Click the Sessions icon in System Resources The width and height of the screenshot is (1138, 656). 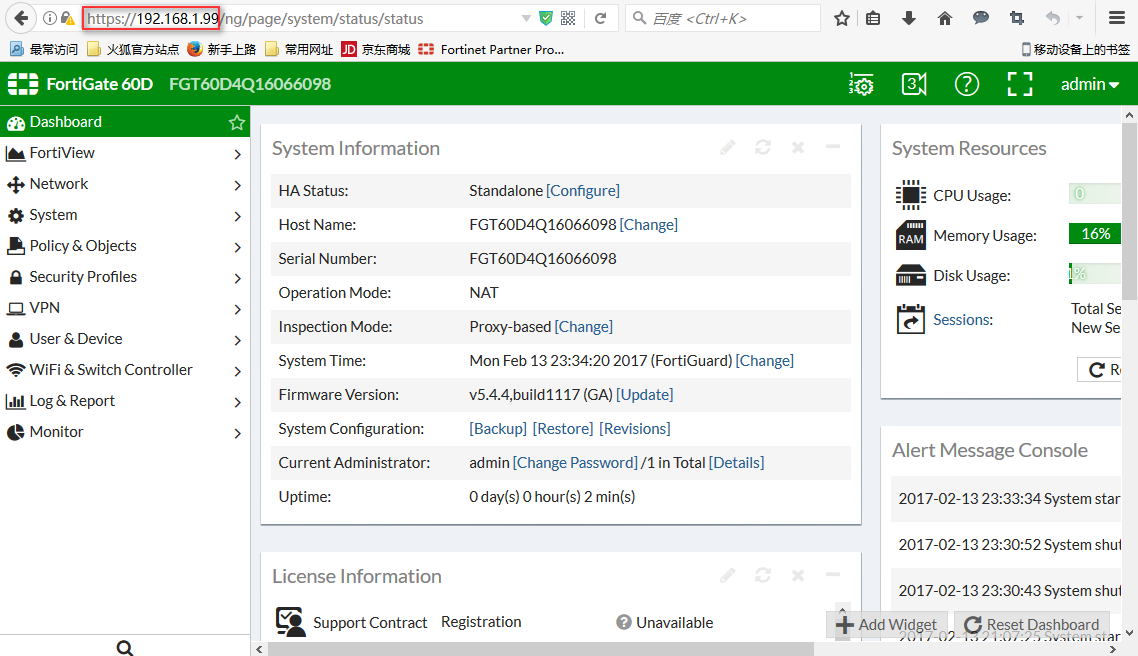(x=911, y=319)
